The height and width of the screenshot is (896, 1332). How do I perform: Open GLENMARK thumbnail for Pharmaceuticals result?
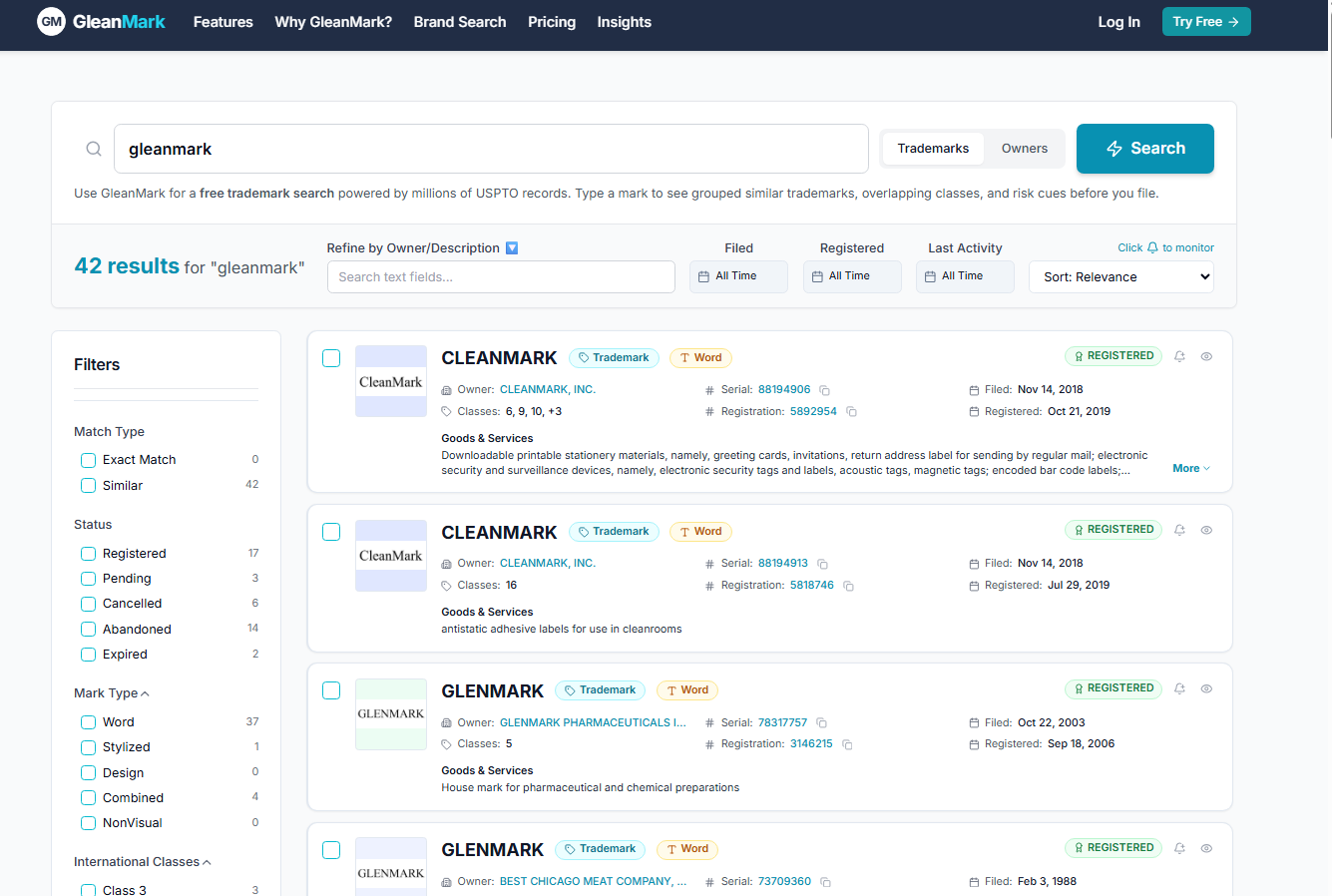tap(391, 714)
